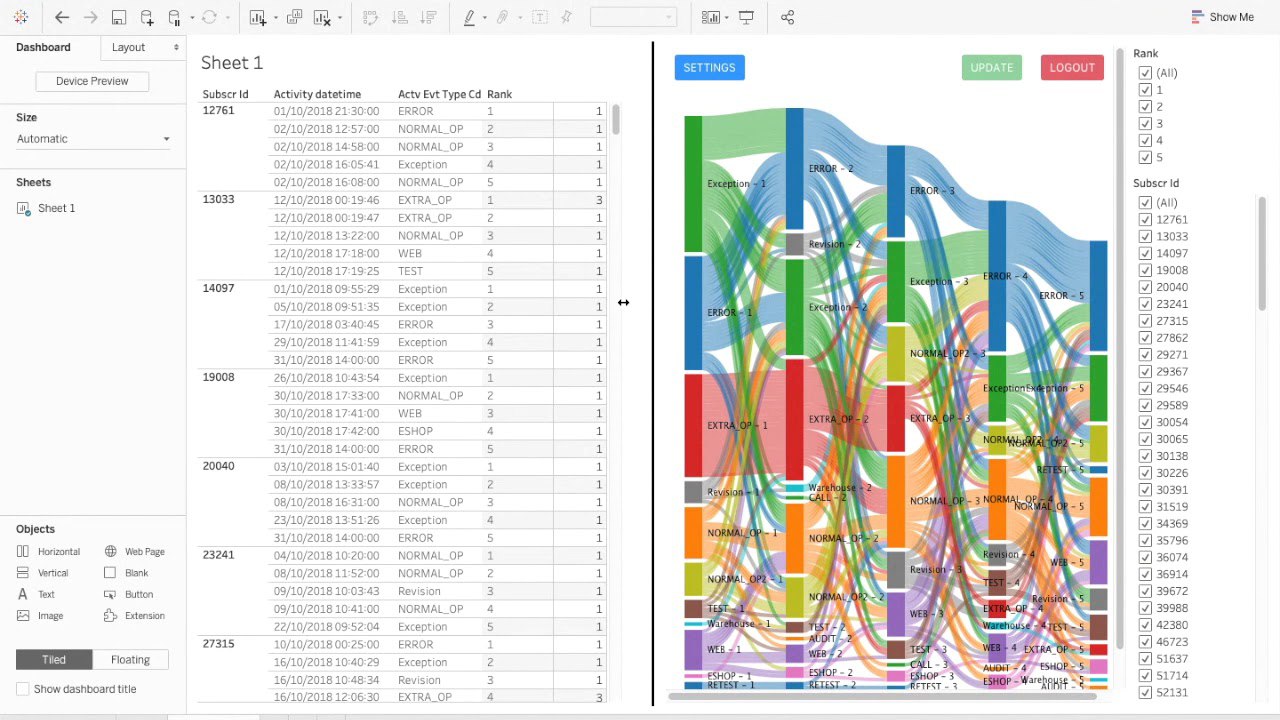Check the Show dashboard title box
This screenshot has height=720, width=1280.
point(23,689)
